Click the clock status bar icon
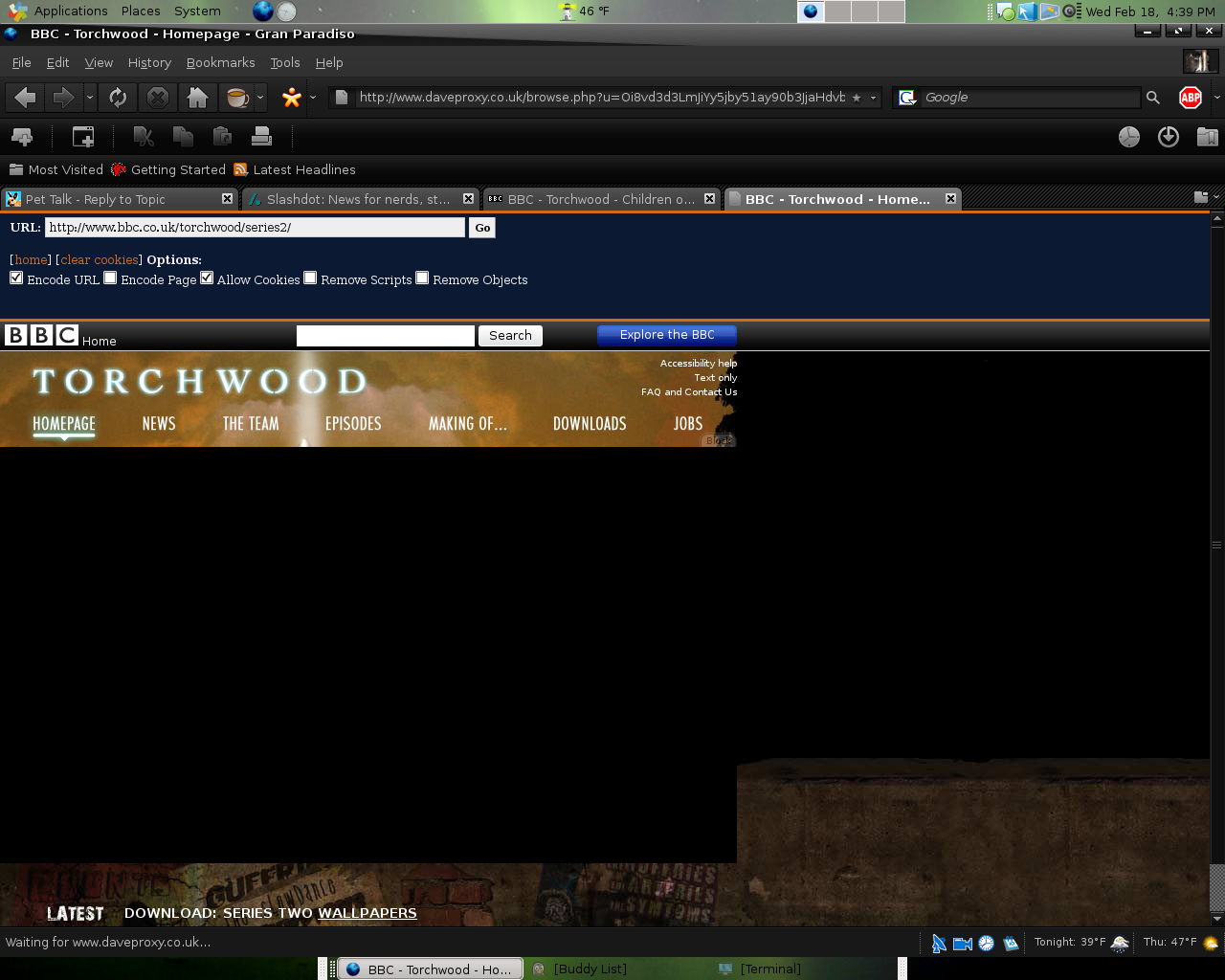The height and width of the screenshot is (980, 1225). [x=987, y=944]
